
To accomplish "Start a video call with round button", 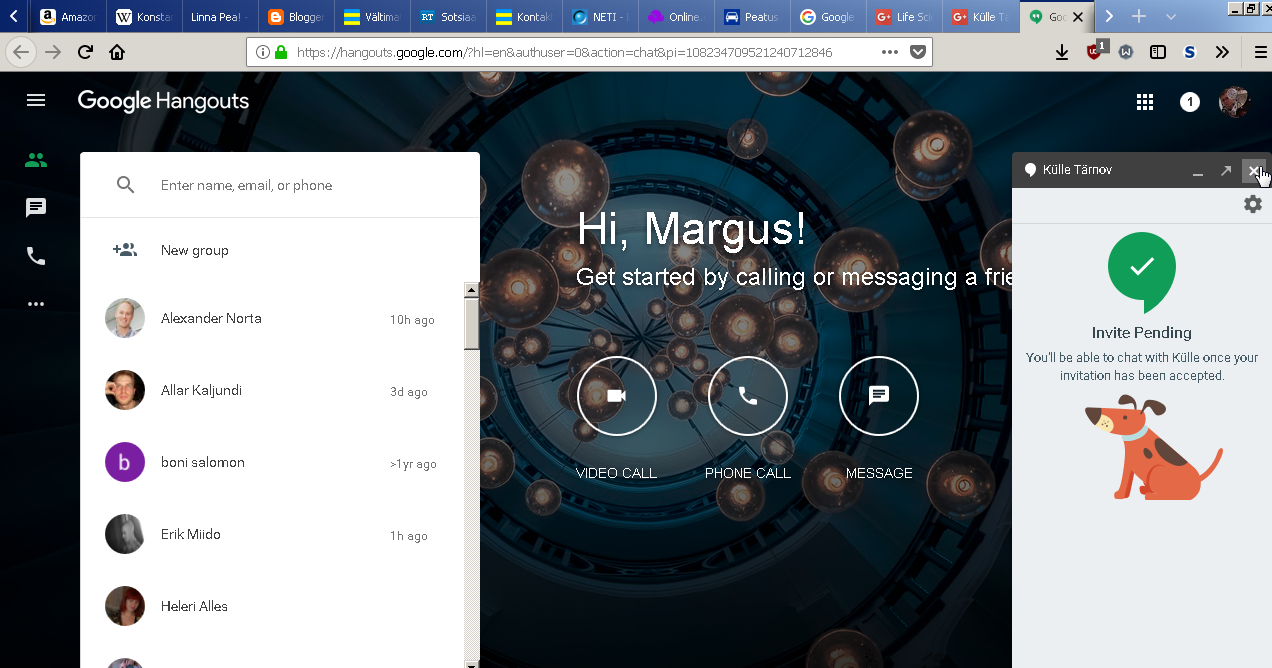I will coord(616,396).
